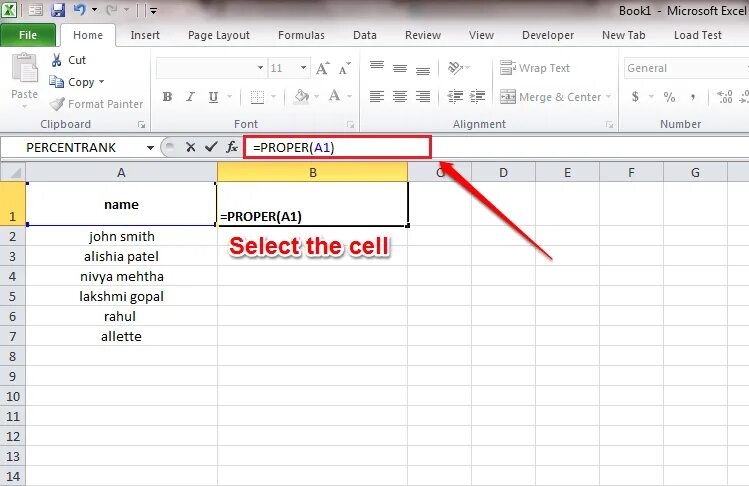Toggle Underline formatting
The height and width of the screenshot is (486, 749).
click(214, 97)
